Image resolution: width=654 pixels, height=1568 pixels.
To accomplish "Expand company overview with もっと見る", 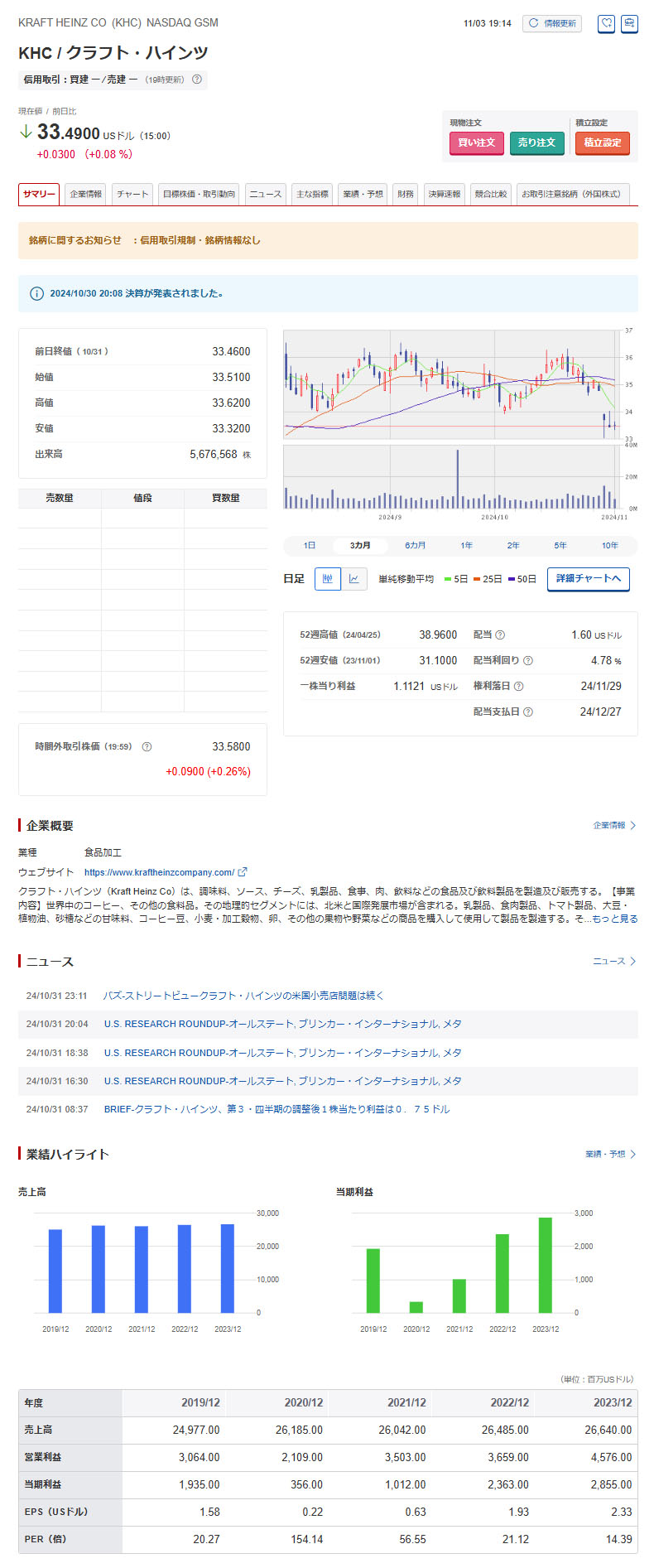I will tap(614, 919).
